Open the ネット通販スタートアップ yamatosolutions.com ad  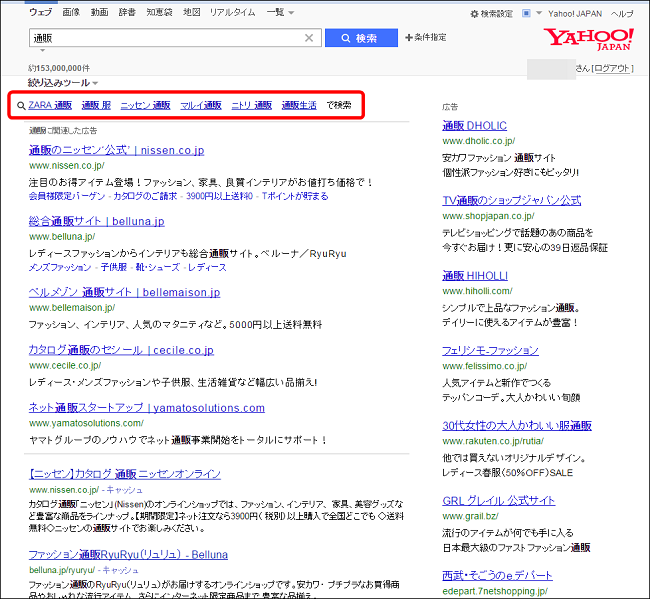147,408
